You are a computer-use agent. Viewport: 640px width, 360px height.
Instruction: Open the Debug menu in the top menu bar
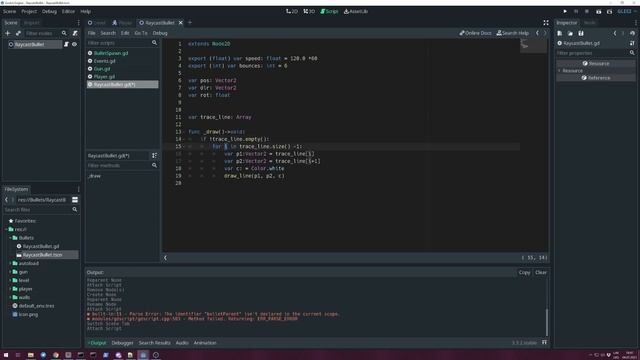point(49,11)
